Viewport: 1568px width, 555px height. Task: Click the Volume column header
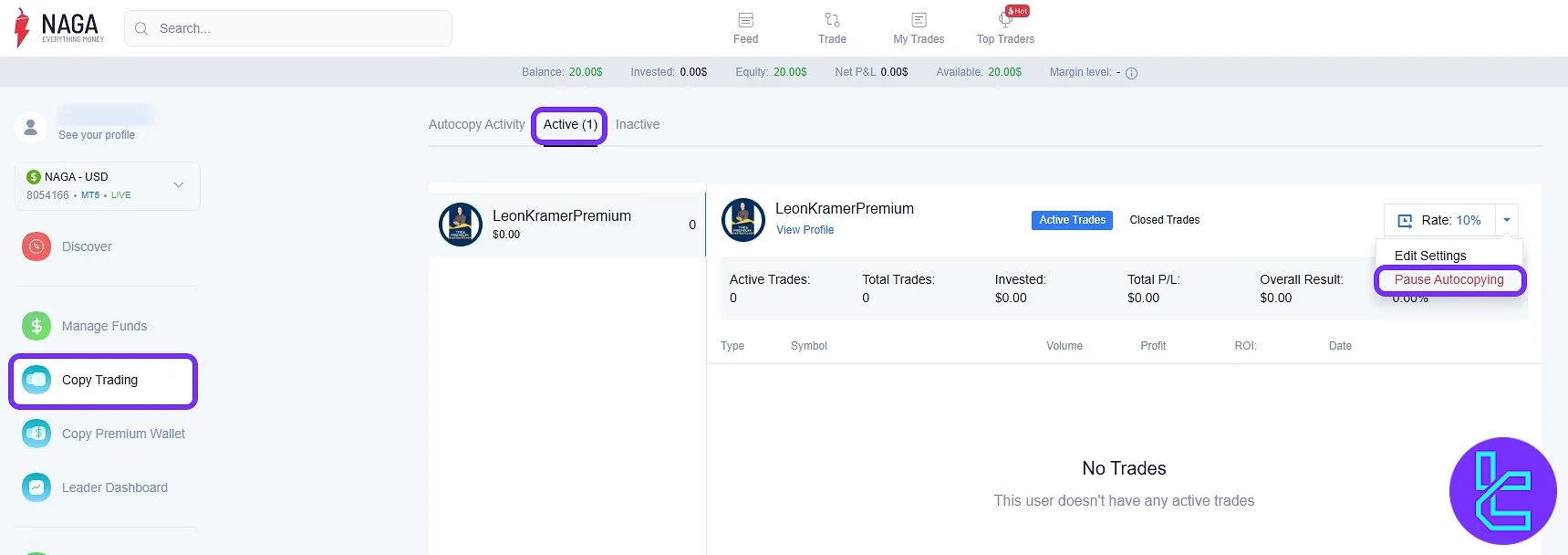tap(1064, 346)
